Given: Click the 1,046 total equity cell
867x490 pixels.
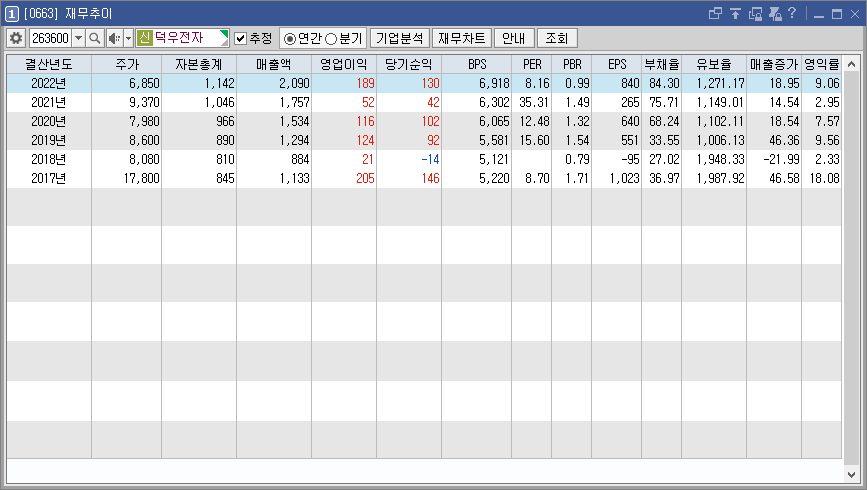Looking at the screenshot, I should pos(199,102).
